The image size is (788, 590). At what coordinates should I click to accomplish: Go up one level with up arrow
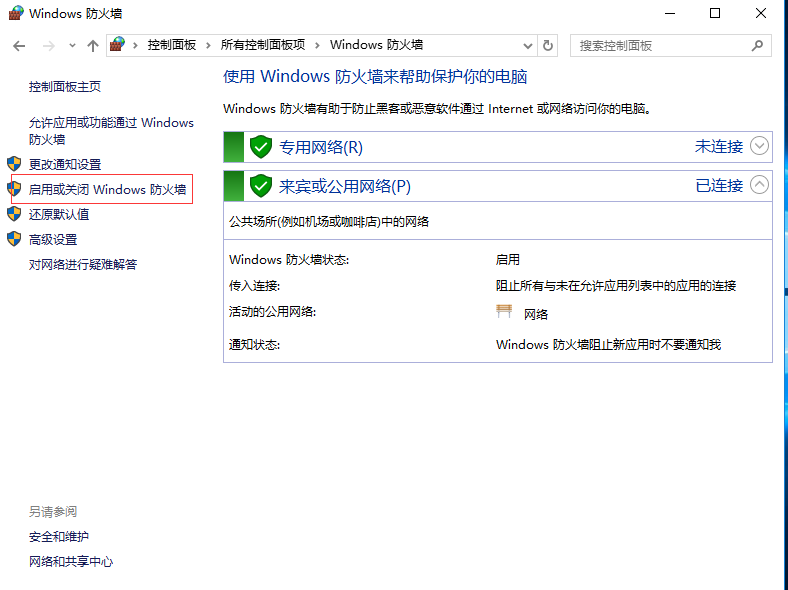pyautogui.click(x=92, y=46)
